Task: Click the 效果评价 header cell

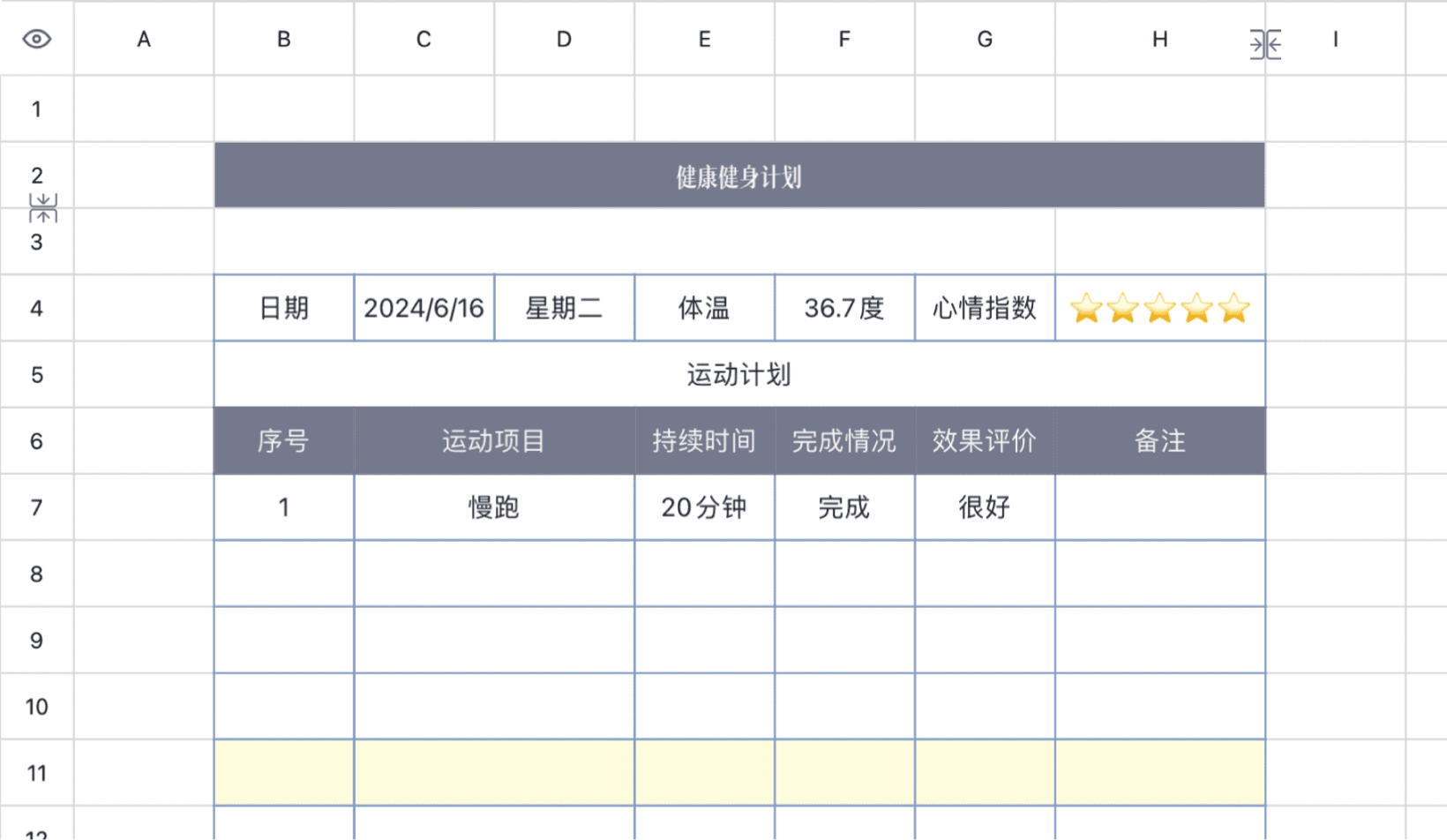Action: pos(986,440)
